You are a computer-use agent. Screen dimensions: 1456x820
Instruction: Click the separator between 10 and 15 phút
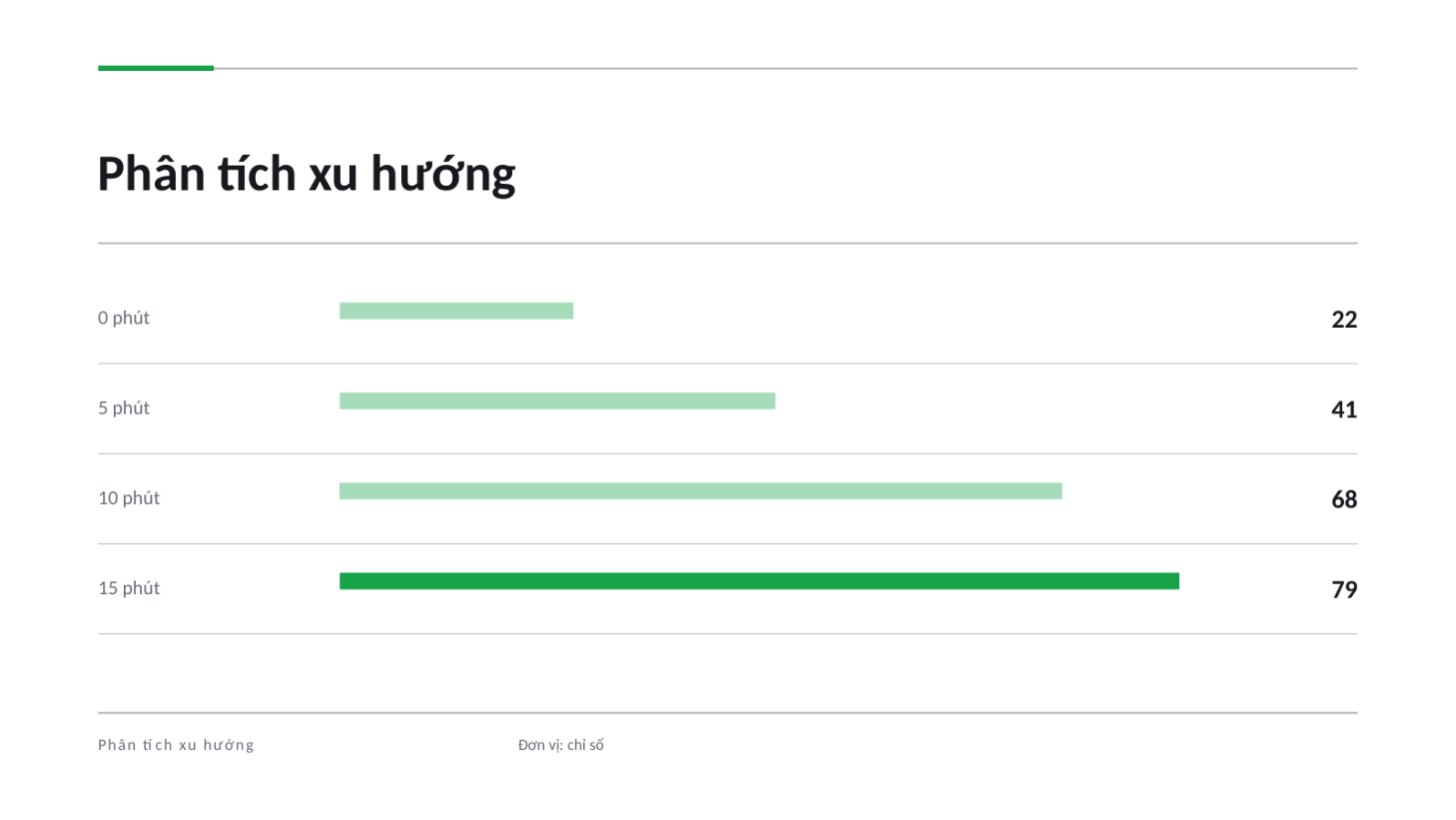(x=728, y=544)
